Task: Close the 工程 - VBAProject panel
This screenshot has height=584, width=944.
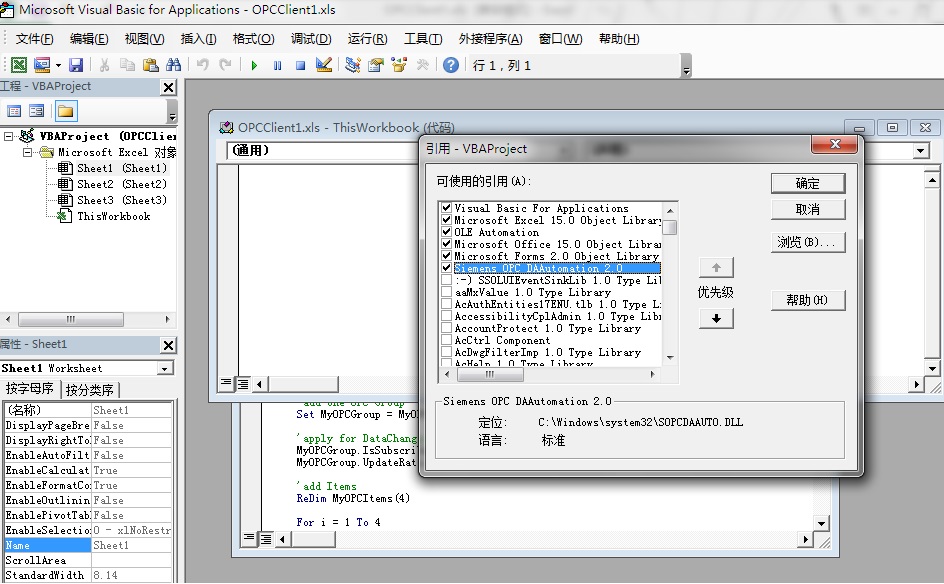Action: (x=169, y=87)
